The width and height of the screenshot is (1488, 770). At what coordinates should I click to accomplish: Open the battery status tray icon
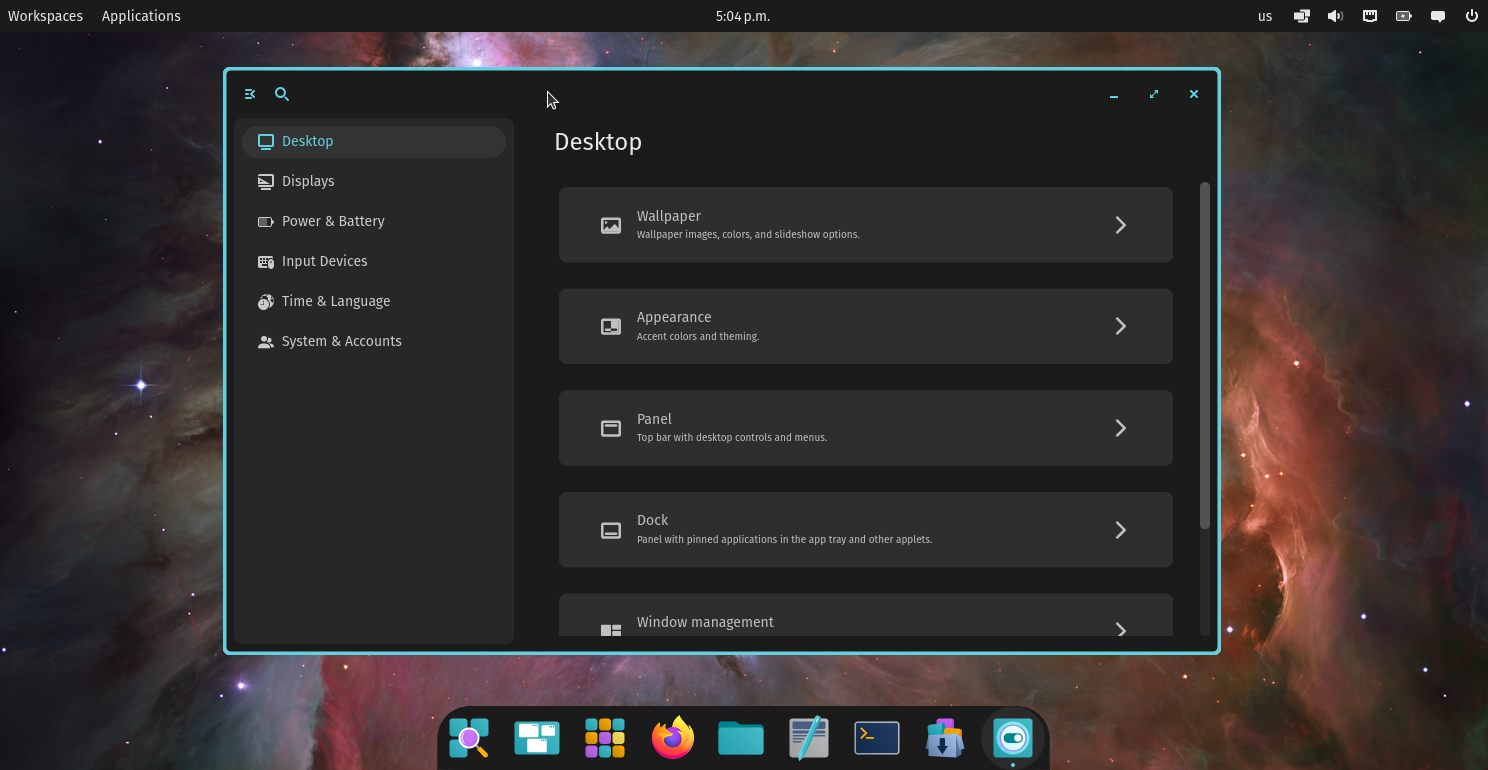click(1404, 16)
